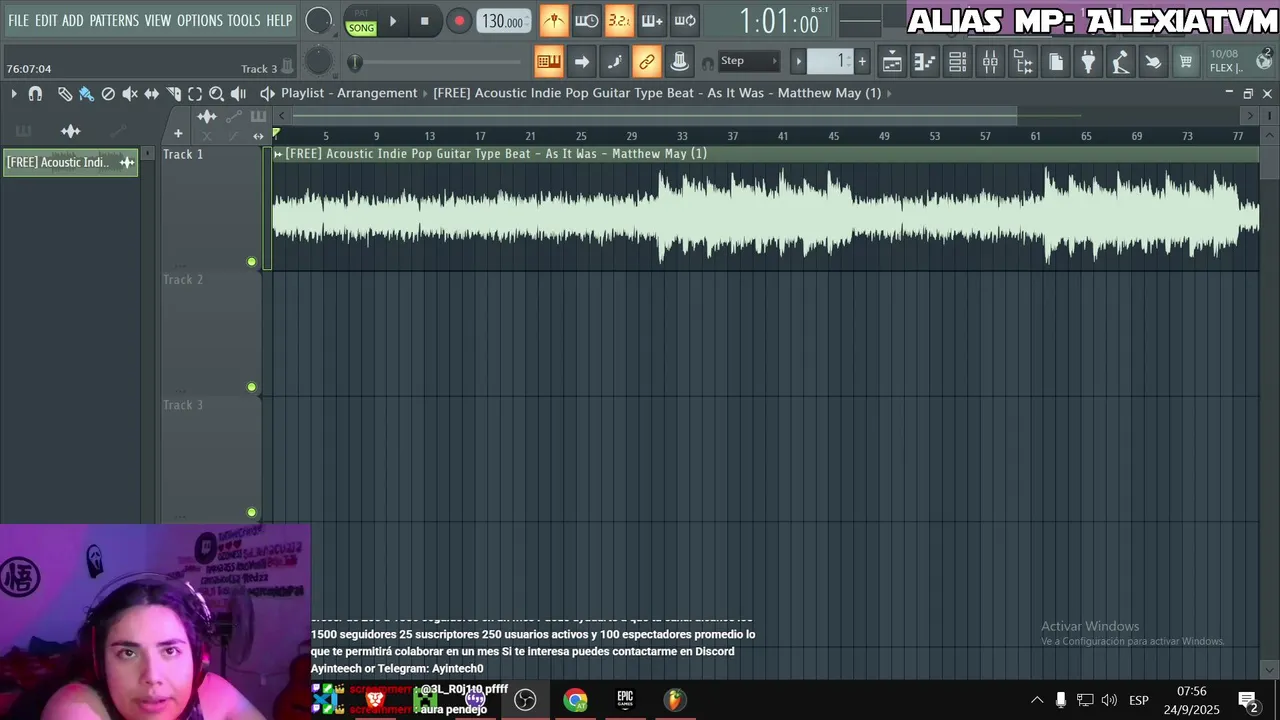Open the Tempo tapper icon

point(1121,62)
